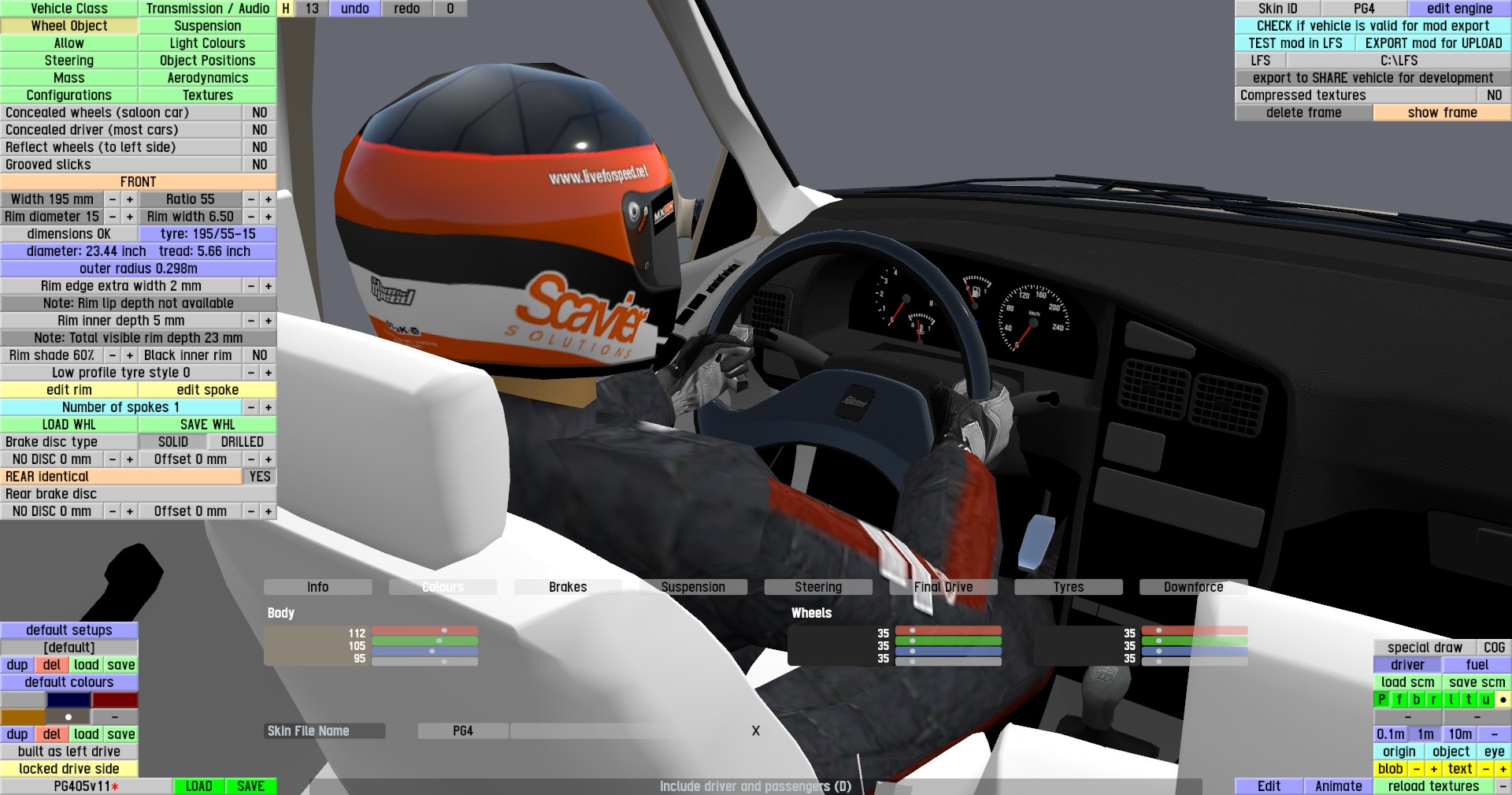Screen dimensions: 1512x795
Task: Increase the Rim edge extra width
Action: click(269, 286)
